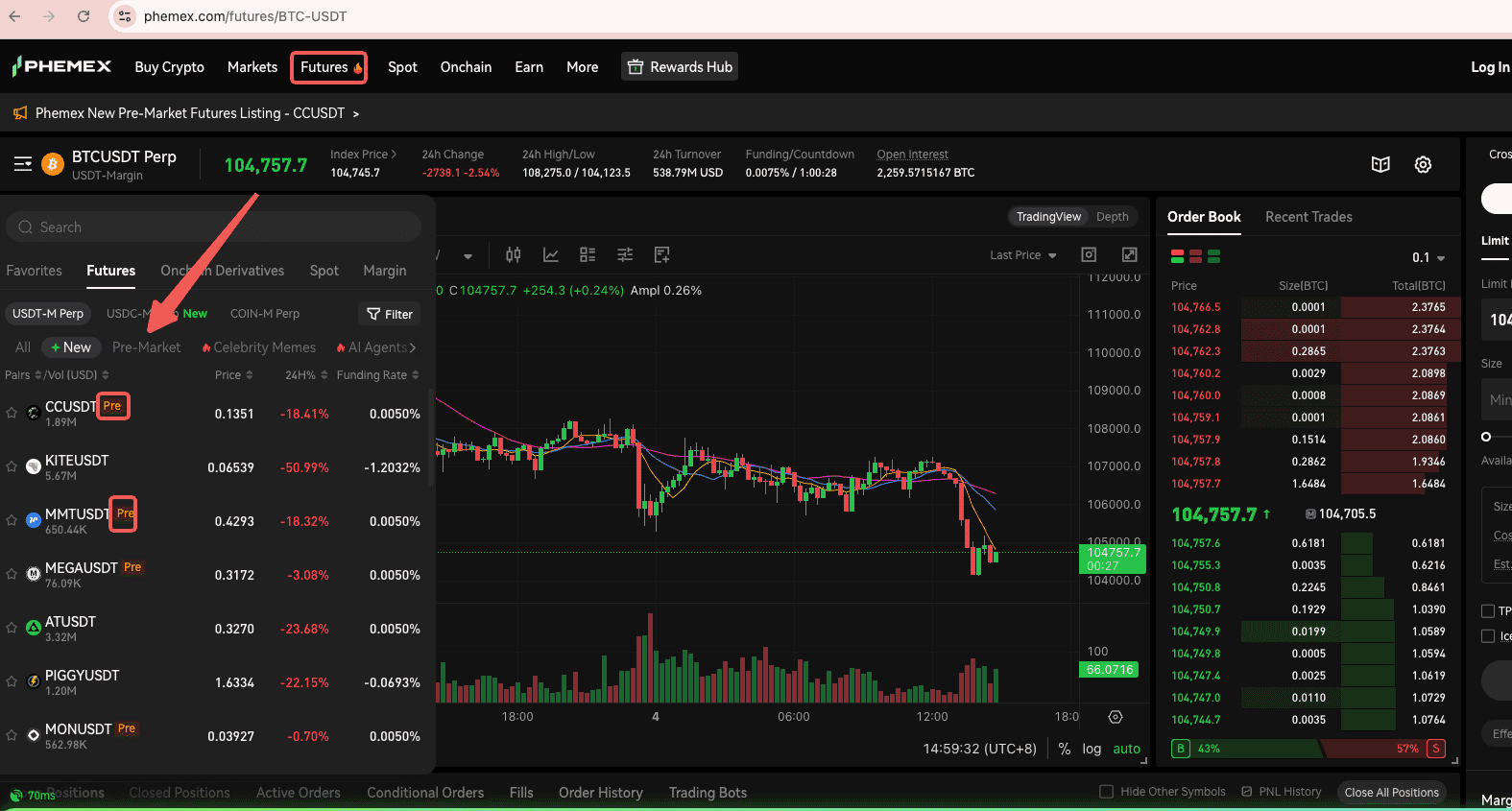The image size is (1512, 811).
Task: Favorite the ATUSDT pair star
Action: [x=12, y=628]
